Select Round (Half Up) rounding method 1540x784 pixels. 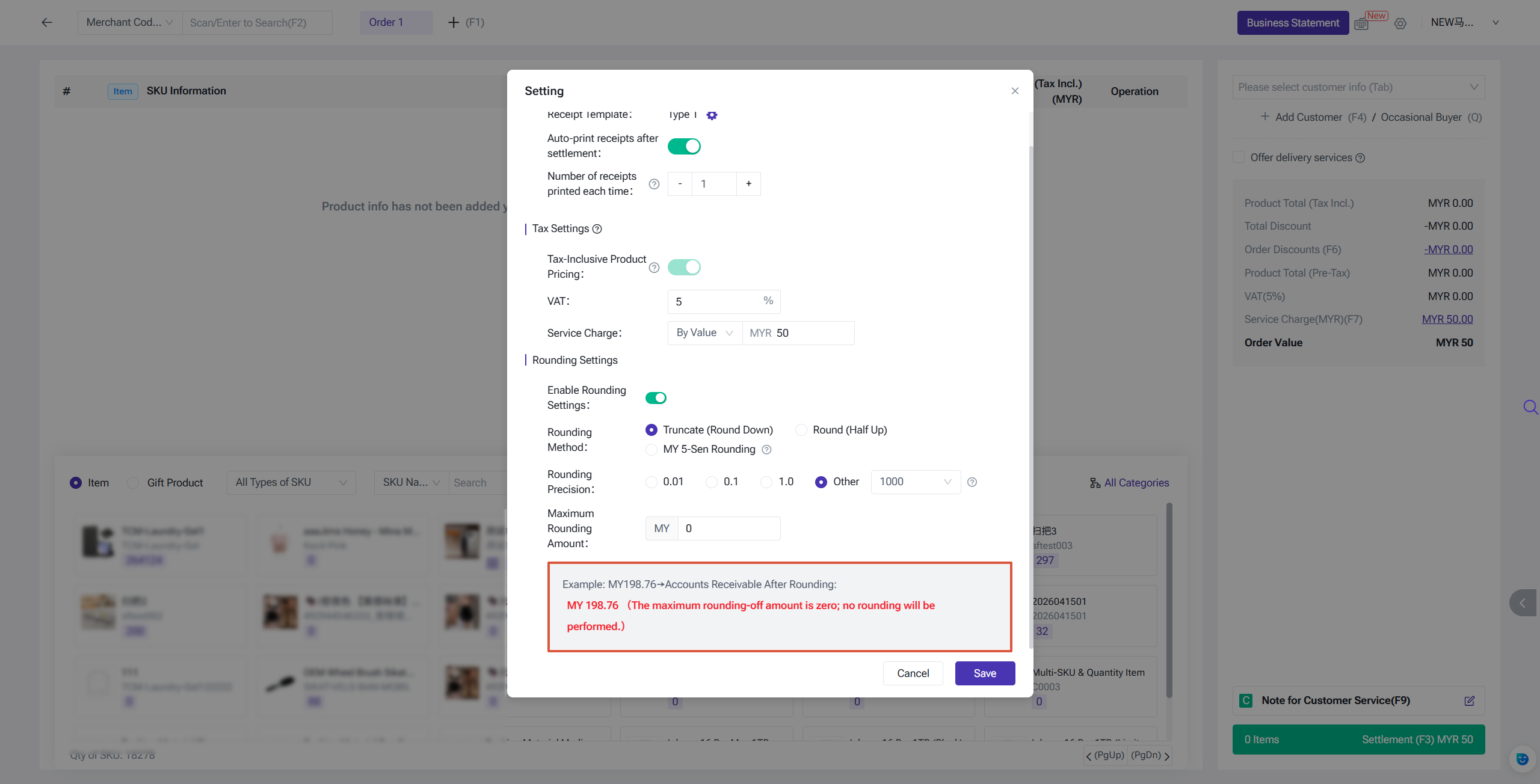[801, 430]
